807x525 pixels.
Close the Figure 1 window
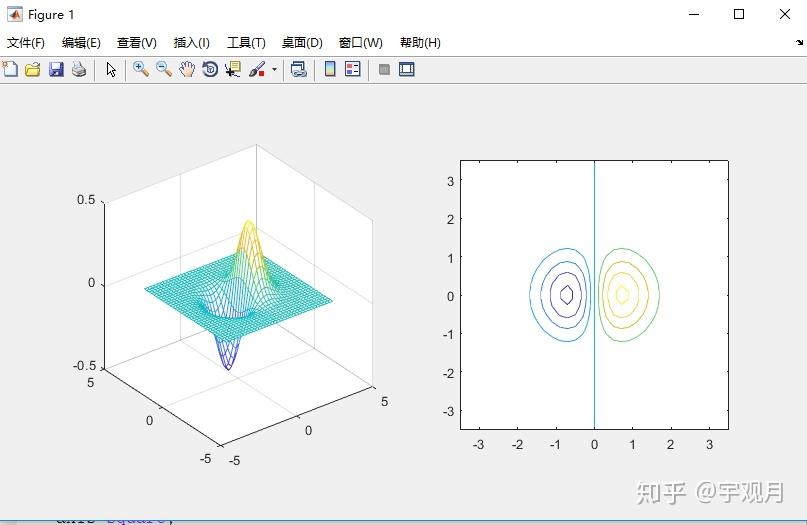(x=784, y=14)
